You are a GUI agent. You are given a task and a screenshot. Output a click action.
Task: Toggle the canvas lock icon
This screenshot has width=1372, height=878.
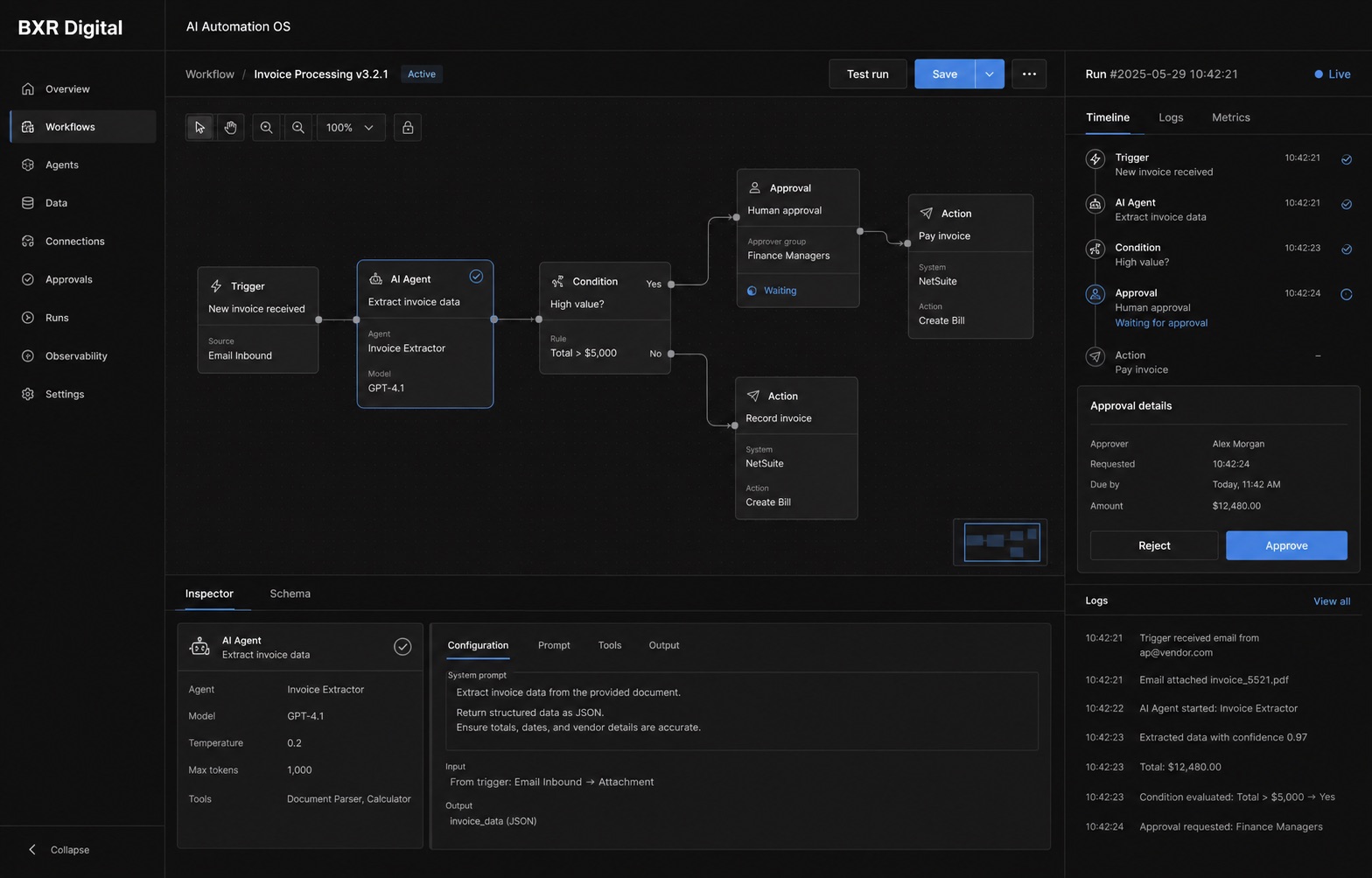[x=408, y=128]
